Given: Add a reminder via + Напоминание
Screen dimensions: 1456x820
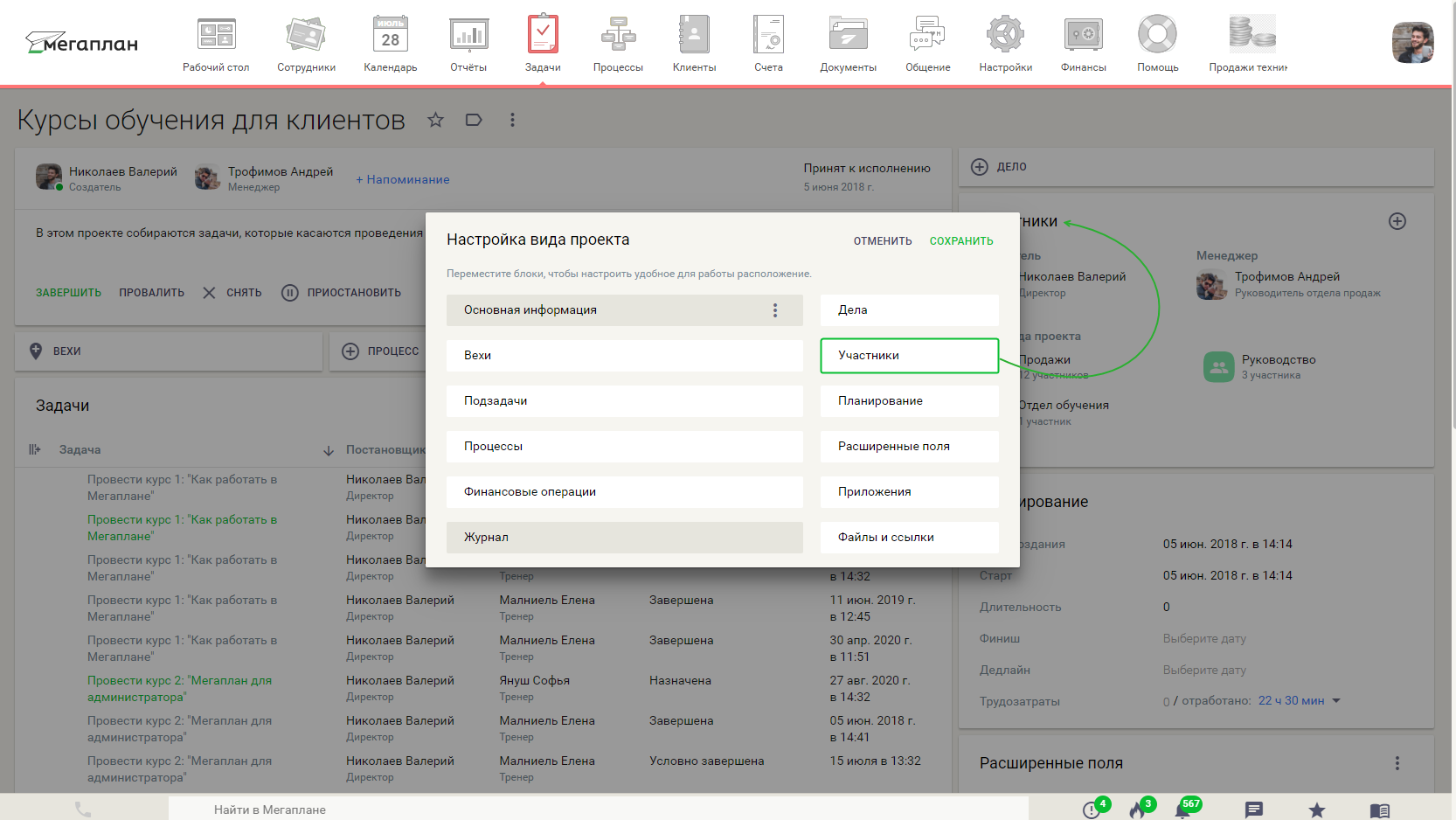Looking at the screenshot, I should click(403, 179).
